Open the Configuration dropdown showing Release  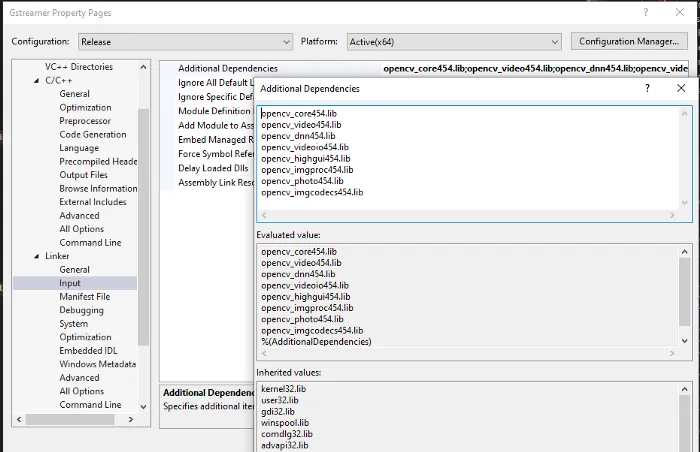pos(185,42)
